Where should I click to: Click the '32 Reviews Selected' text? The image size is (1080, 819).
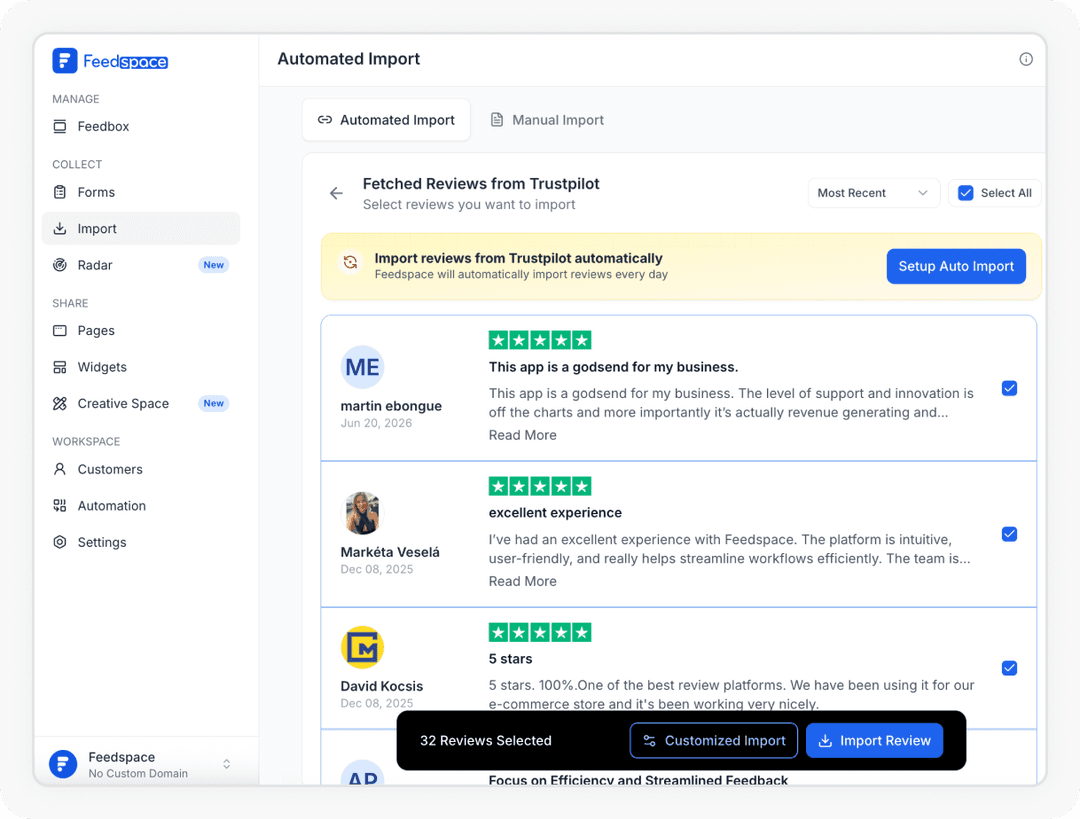[486, 740]
